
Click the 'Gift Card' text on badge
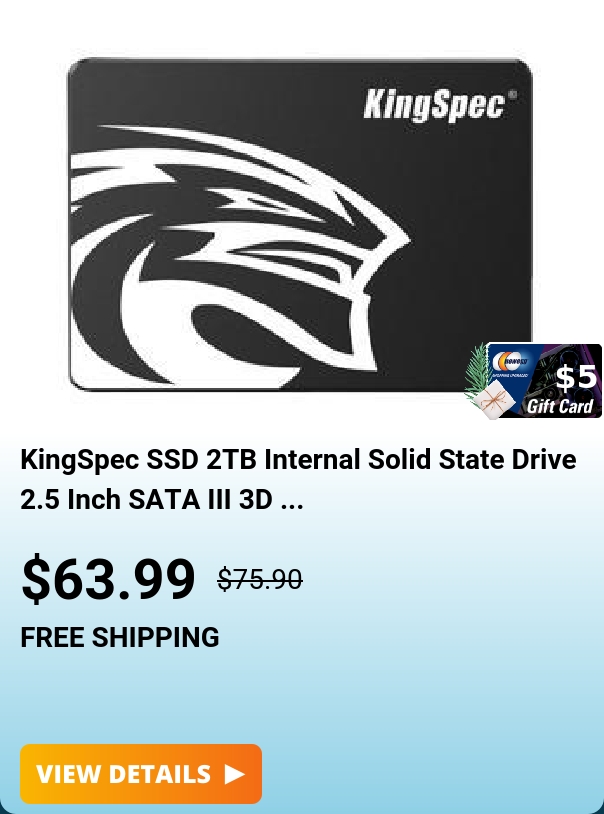click(x=560, y=405)
